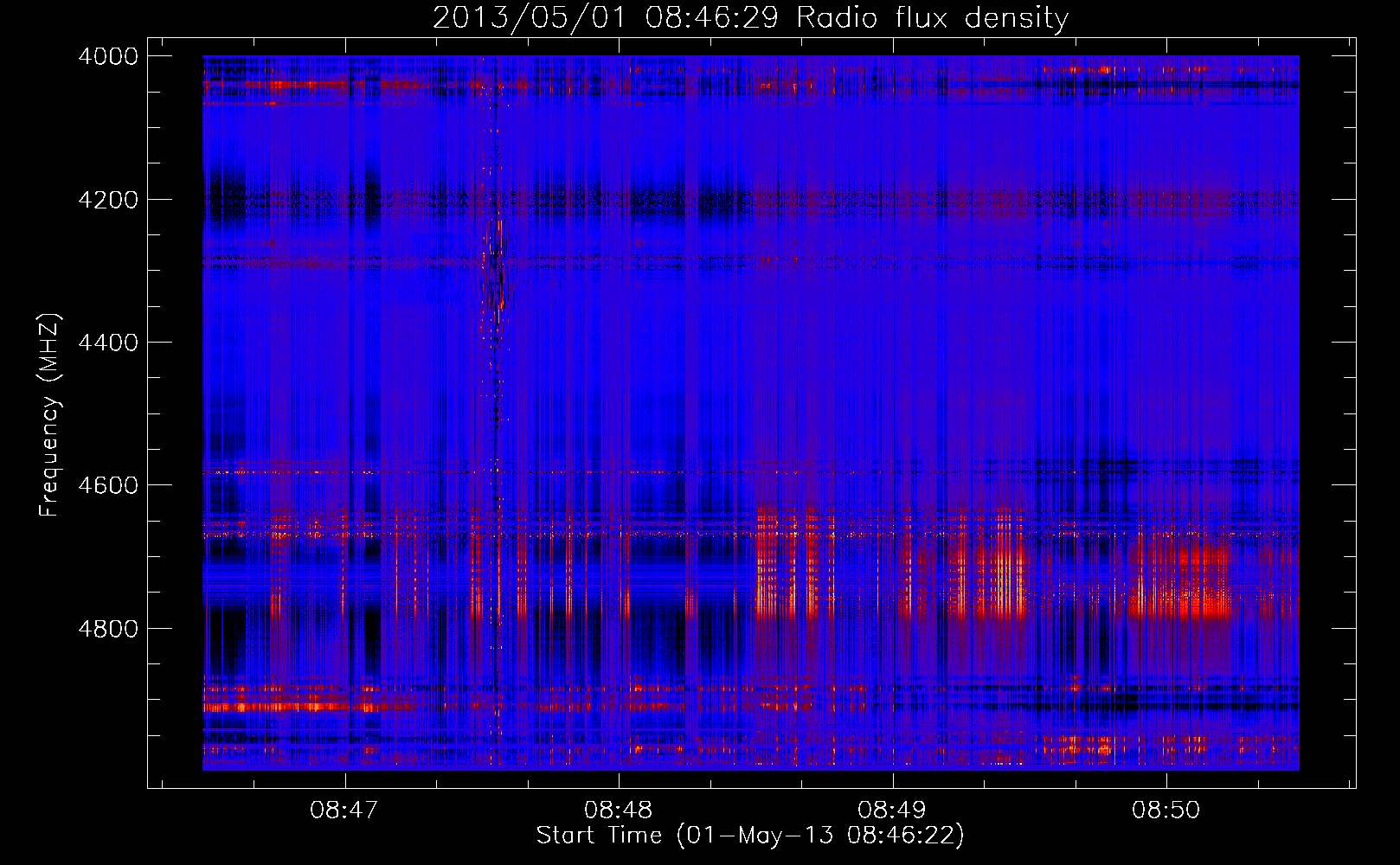The image size is (1400, 865).
Task: Click the 08:47 time tick label
Action: (x=344, y=810)
